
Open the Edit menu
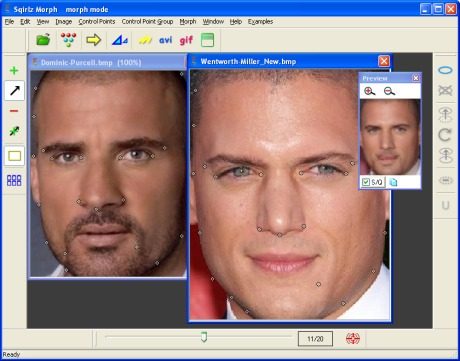click(x=25, y=22)
